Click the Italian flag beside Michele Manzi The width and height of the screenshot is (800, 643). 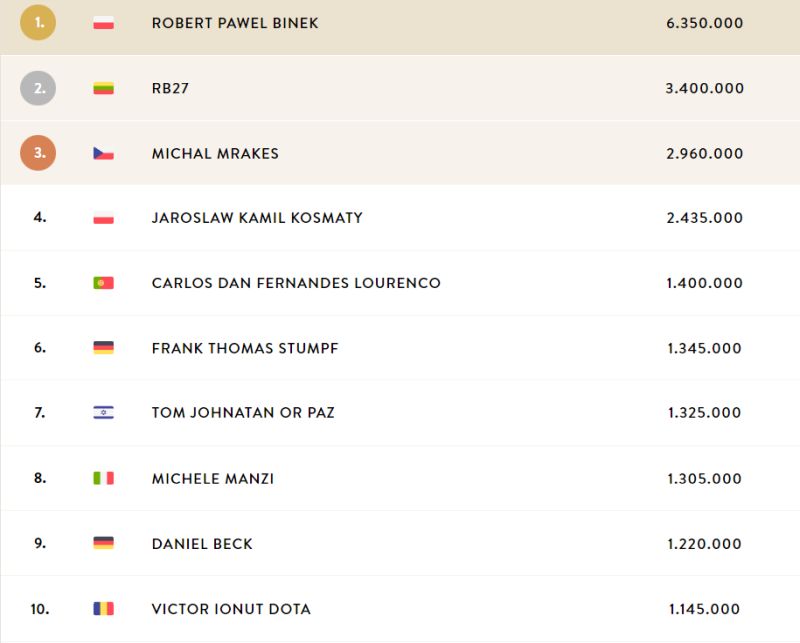(104, 478)
